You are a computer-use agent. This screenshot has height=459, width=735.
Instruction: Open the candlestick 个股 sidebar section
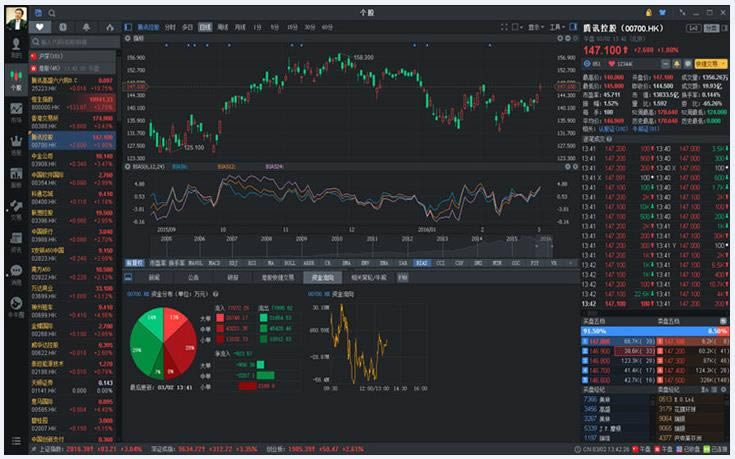pyautogui.click(x=16, y=80)
